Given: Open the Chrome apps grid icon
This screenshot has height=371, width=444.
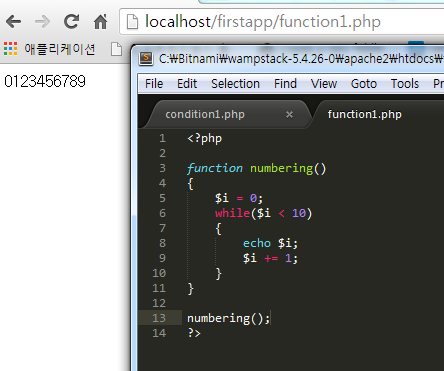Looking at the screenshot, I should coord(10,49).
